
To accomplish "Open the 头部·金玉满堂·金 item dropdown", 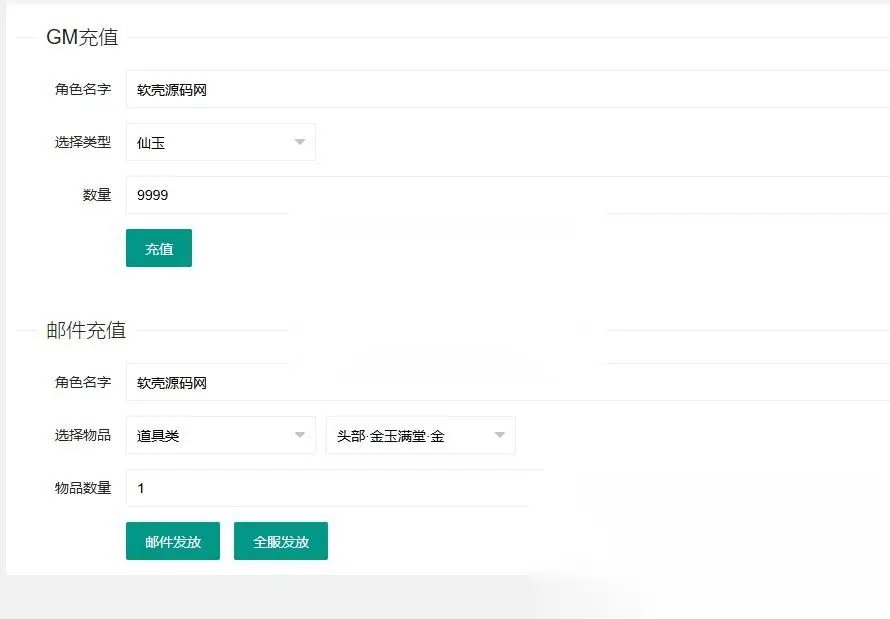I will [x=421, y=435].
